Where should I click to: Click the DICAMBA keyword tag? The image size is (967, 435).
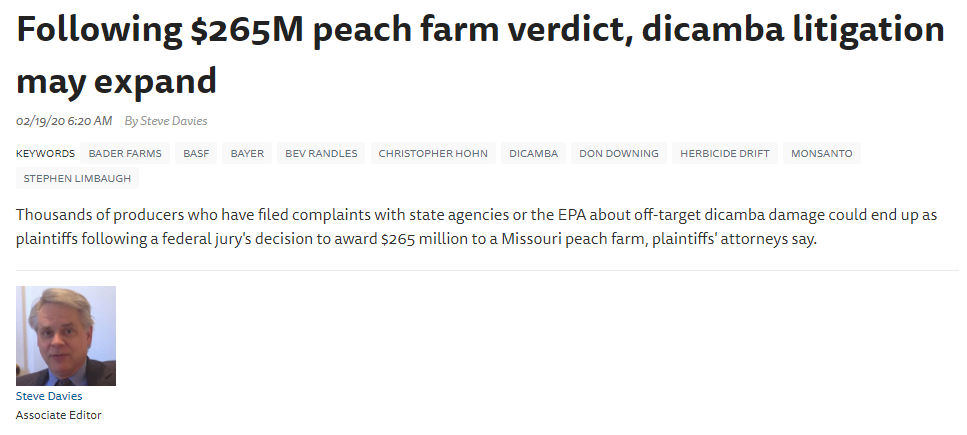[x=533, y=154]
